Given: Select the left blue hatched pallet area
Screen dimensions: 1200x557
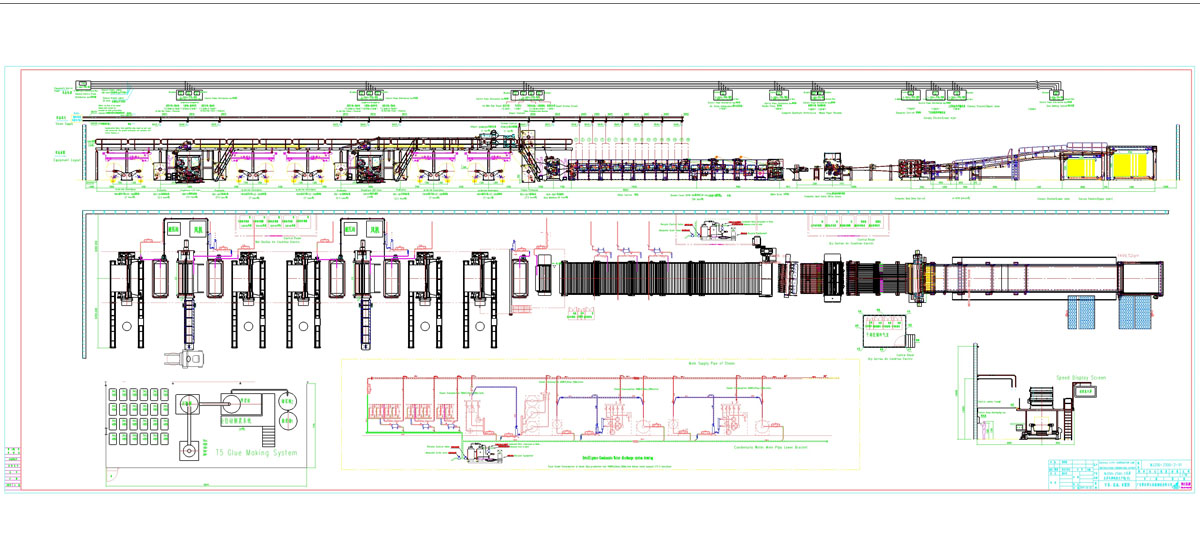Looking at the screenshot, I should click(x=1081, y=315).
